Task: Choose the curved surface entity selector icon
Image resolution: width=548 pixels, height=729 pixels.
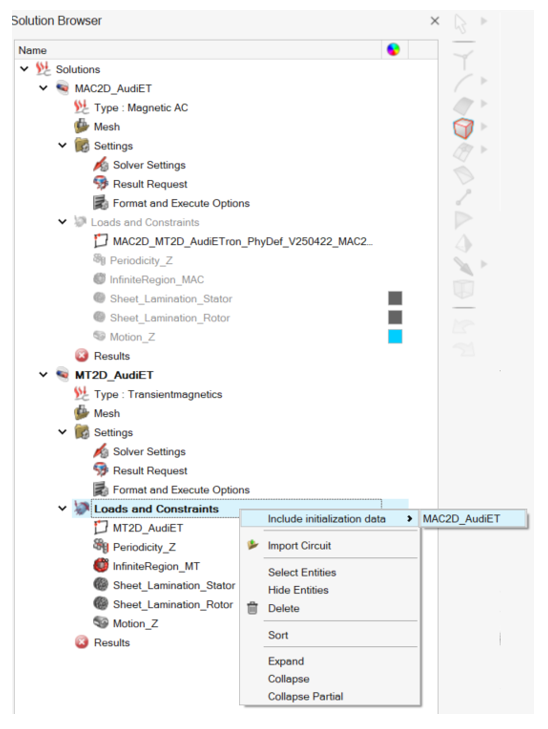Action: point(463,106)
